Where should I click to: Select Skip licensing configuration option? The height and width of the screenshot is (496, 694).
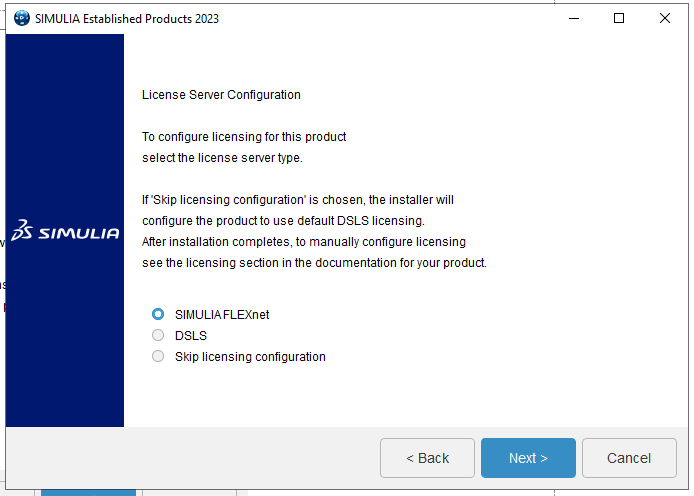(158, 356)
